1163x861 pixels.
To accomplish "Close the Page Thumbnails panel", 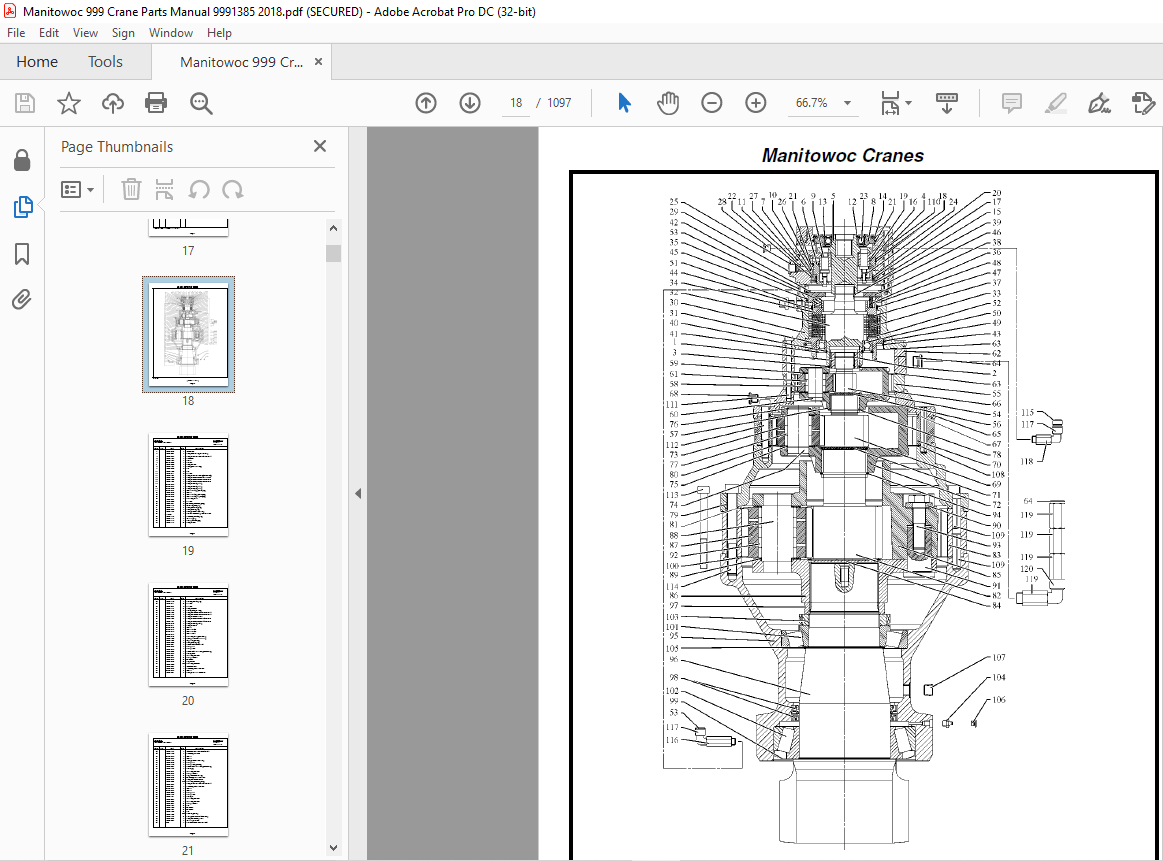I will point(320,146).
